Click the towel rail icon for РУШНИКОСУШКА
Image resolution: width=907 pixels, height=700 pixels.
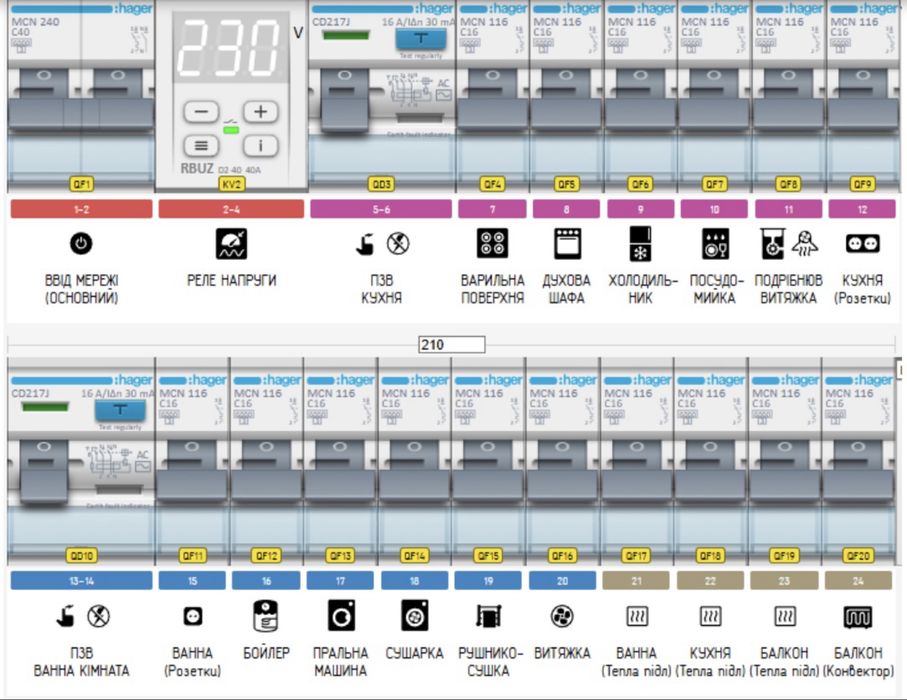click(x=488, y=616)
